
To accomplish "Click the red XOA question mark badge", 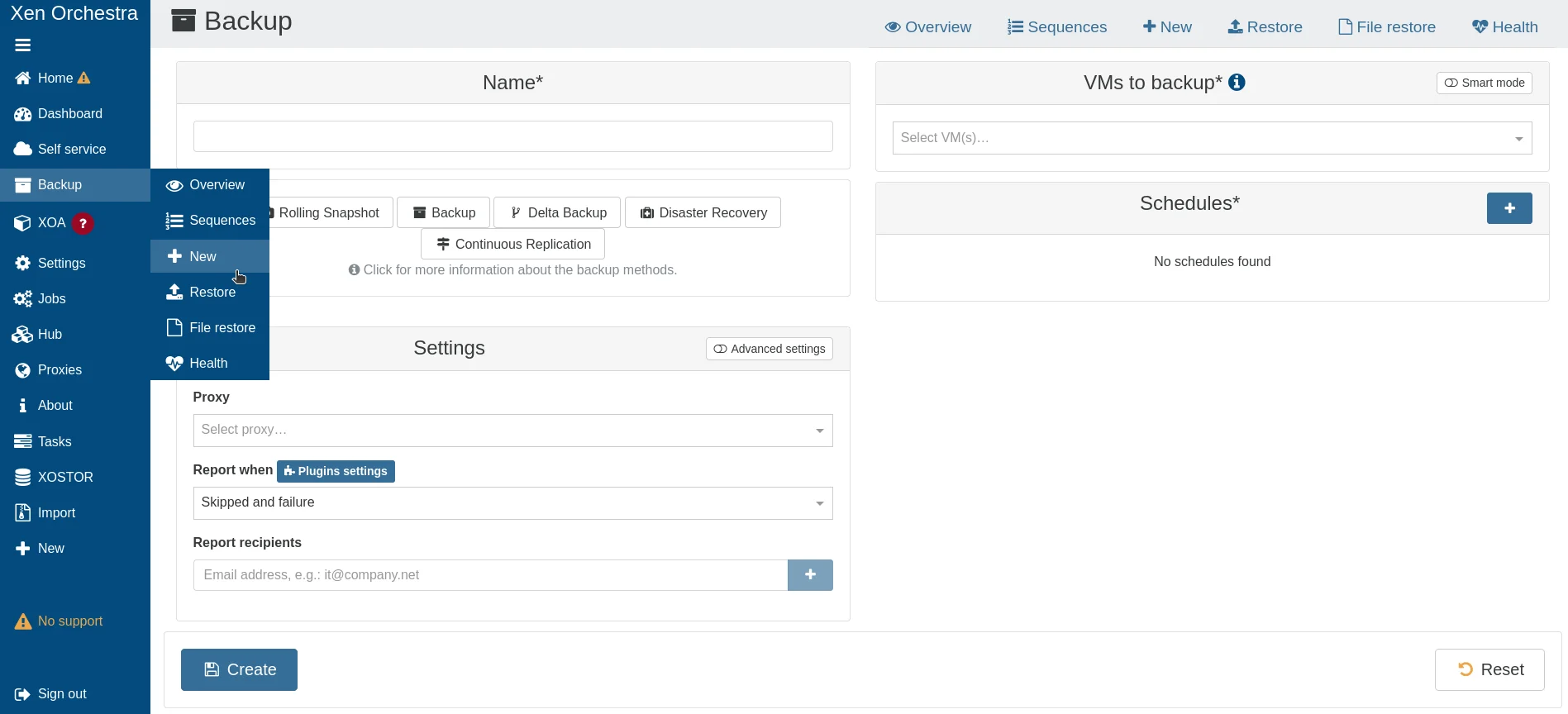I will pos(83,223).
